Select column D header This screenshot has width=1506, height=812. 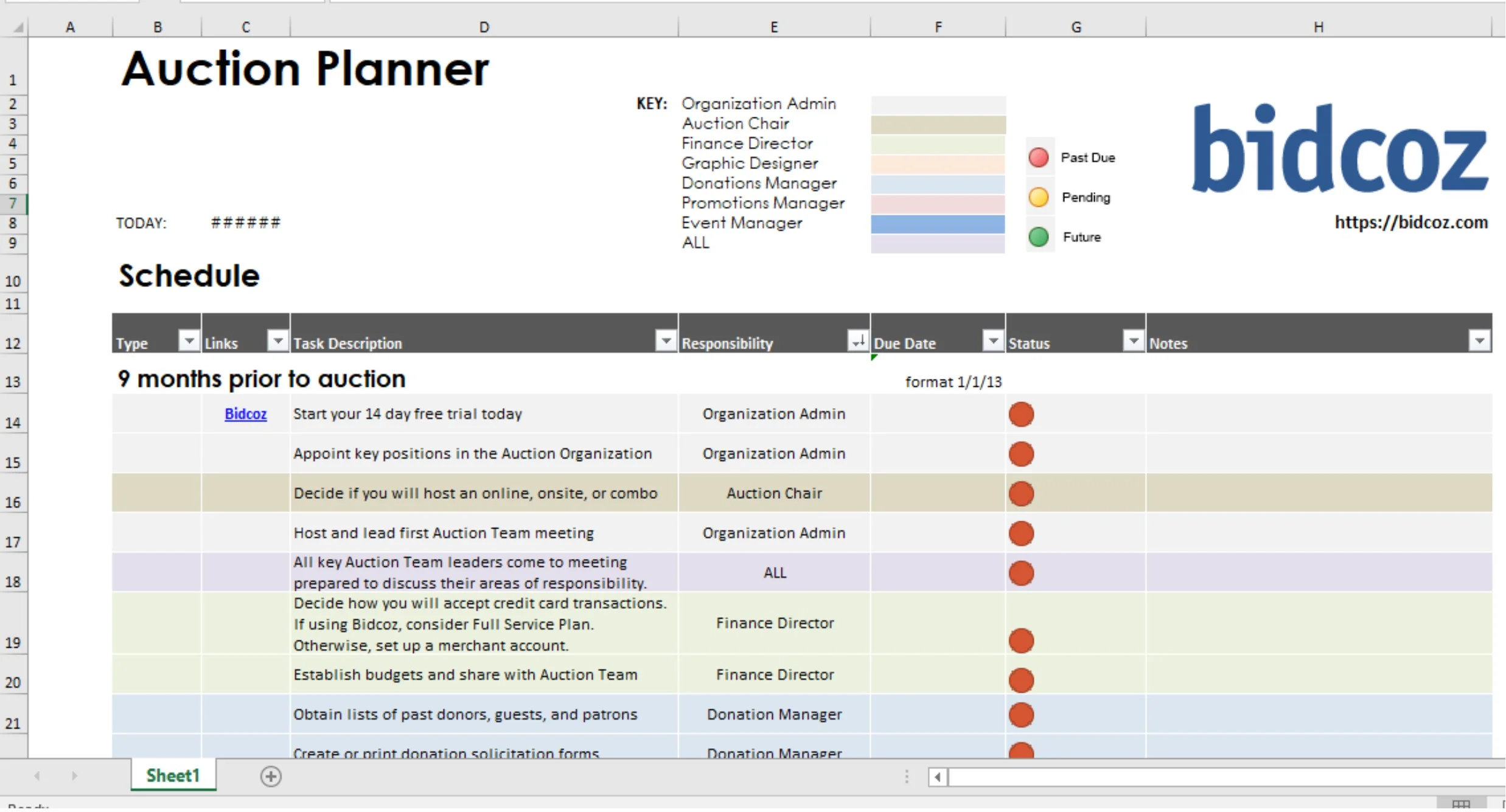[x=484, y=27]
